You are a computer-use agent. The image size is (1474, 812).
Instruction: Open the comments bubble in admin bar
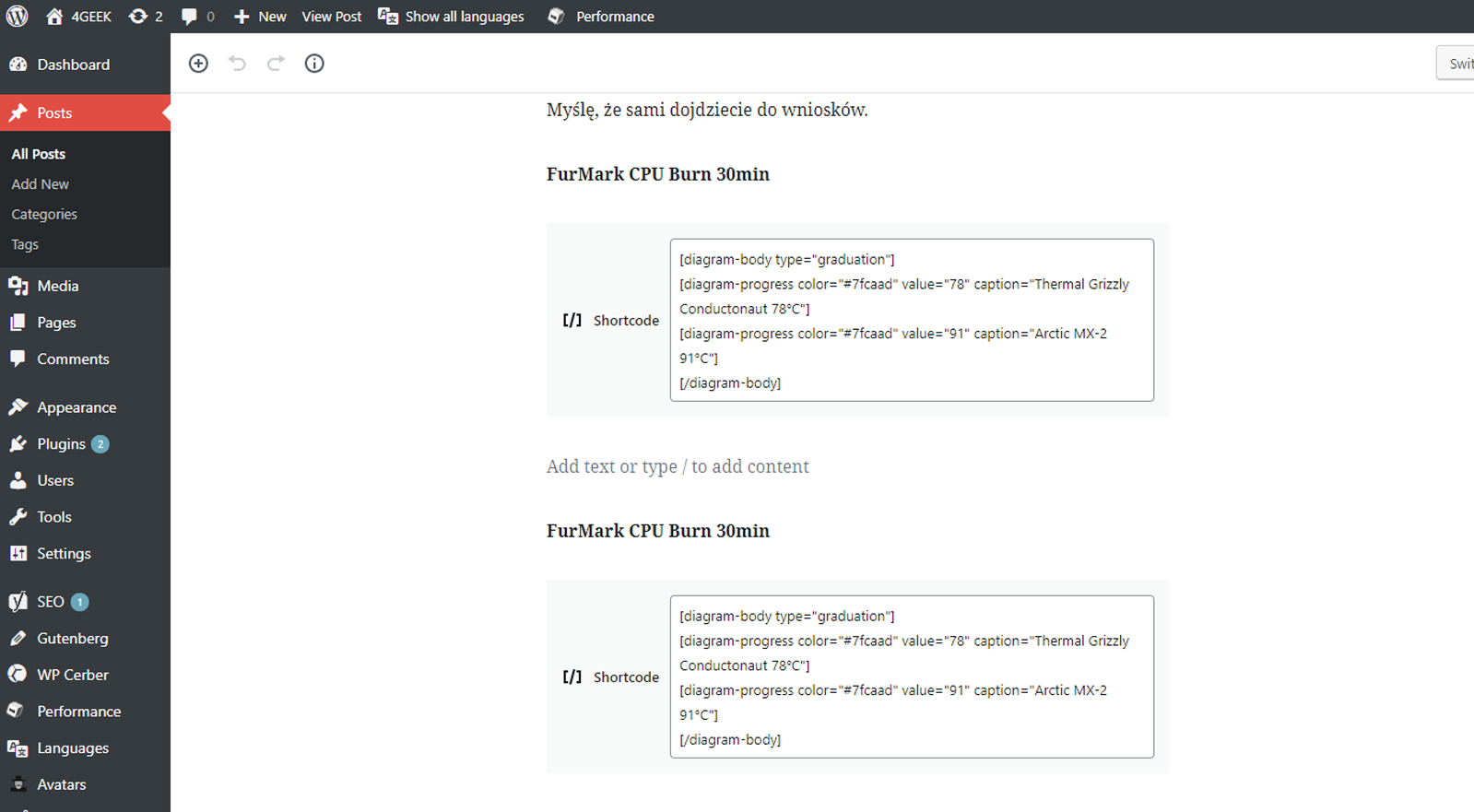[x=197, y=17]
